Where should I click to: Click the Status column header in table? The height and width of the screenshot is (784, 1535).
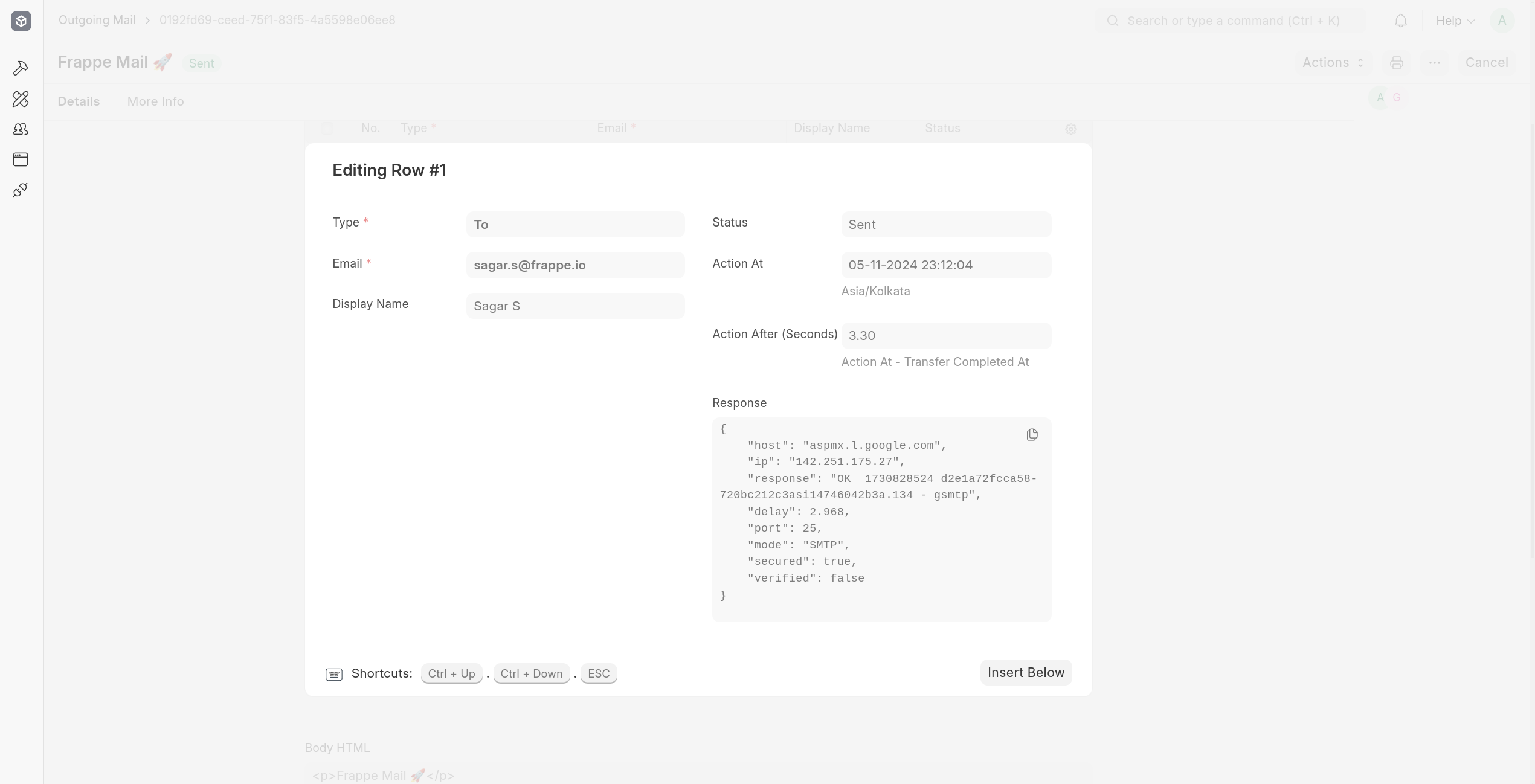pos(942,128)
